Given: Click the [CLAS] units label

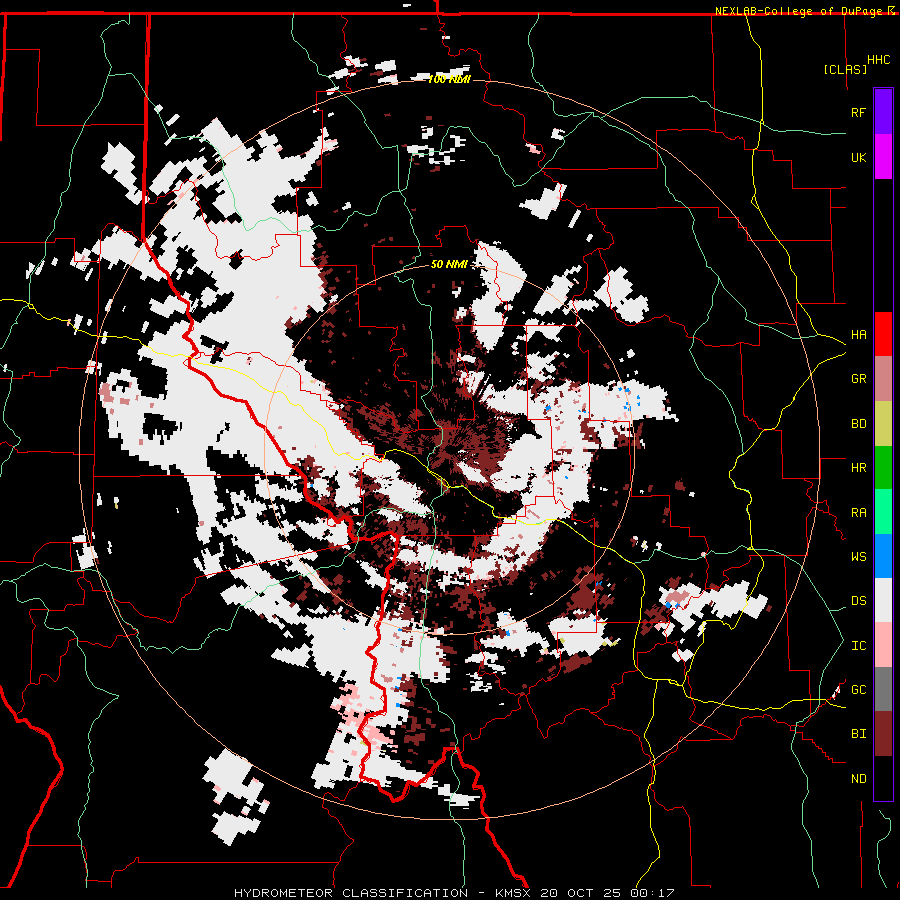Looking at the screenshot, I should (x=845, y=69).
